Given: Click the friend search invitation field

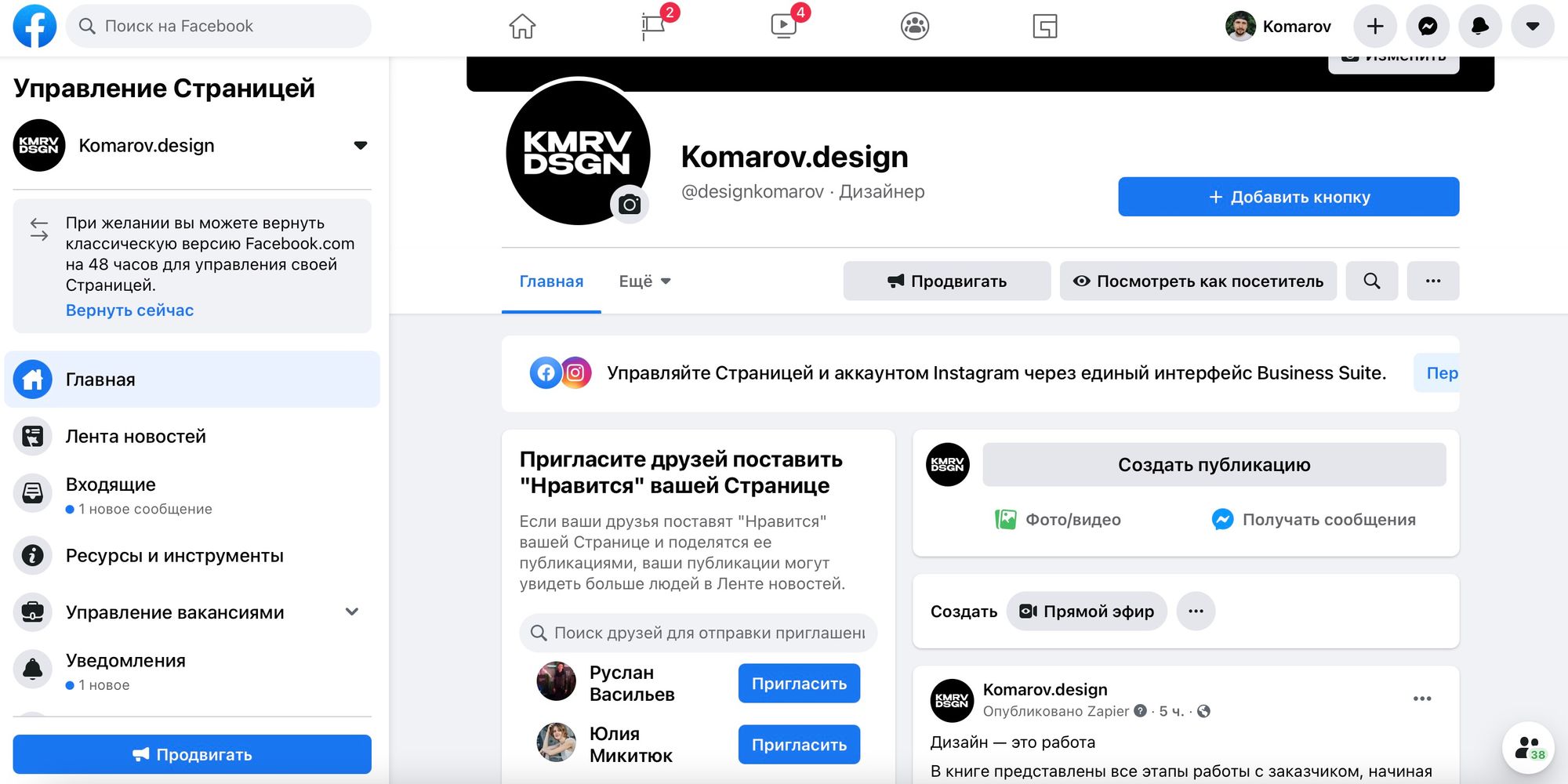Looking at the screenshot, I should pyautogui.click(x=698, y=633).
